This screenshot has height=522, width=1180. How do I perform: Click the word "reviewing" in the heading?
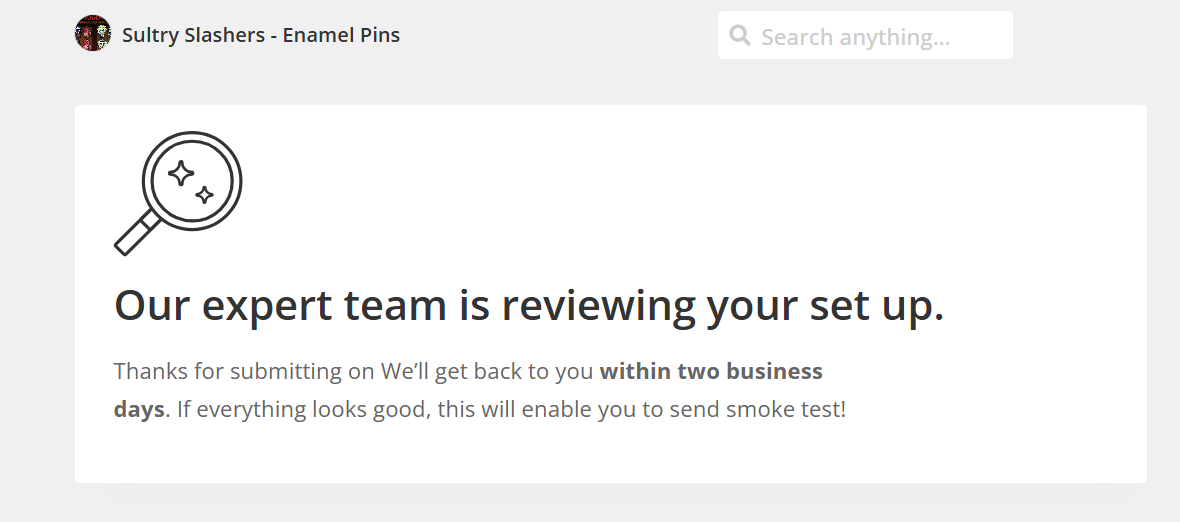click(x=597, y=305)
